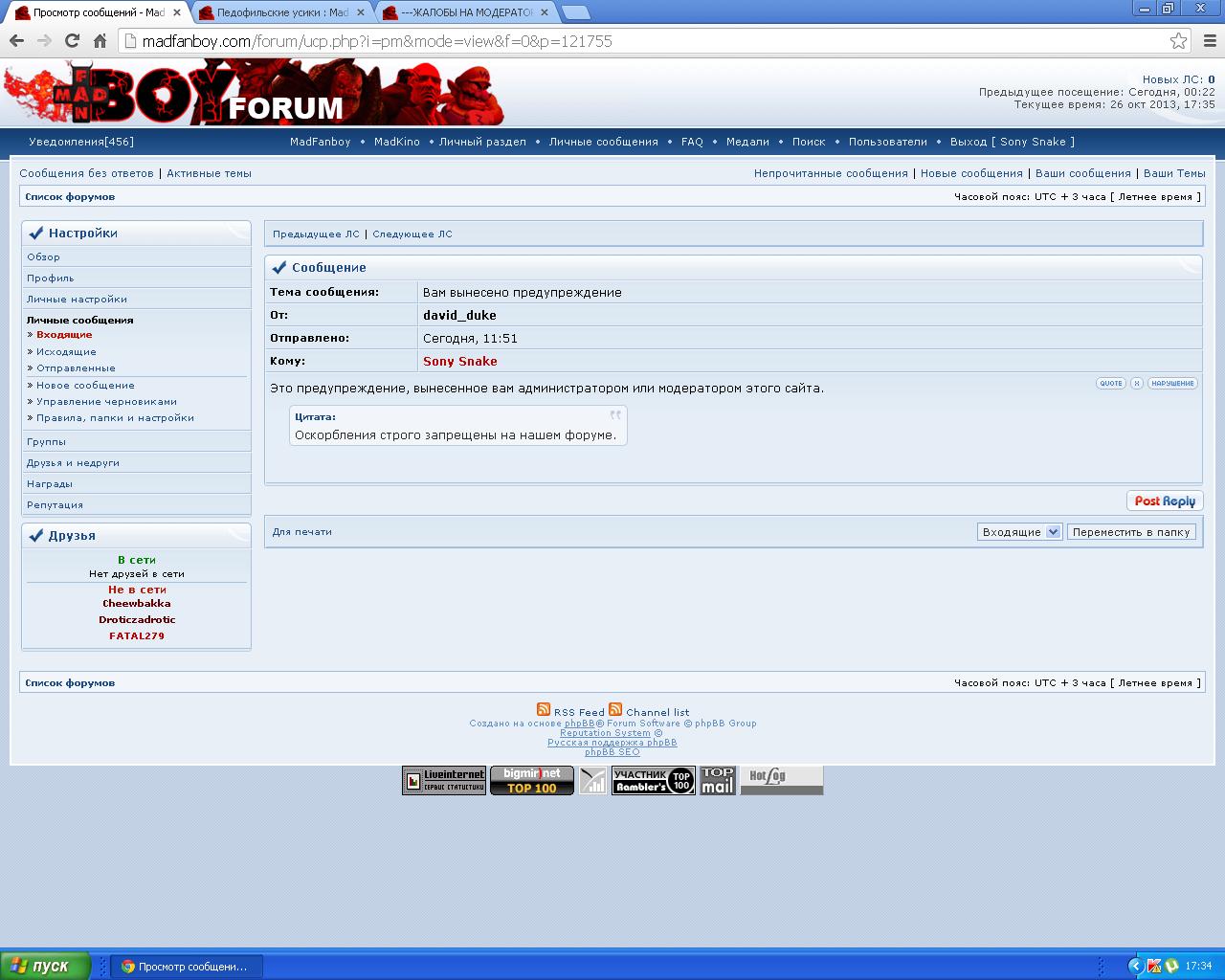Screen dimensions: 1225x980
Task: Click the Quote button on the message
Action: coord(1110,383)
